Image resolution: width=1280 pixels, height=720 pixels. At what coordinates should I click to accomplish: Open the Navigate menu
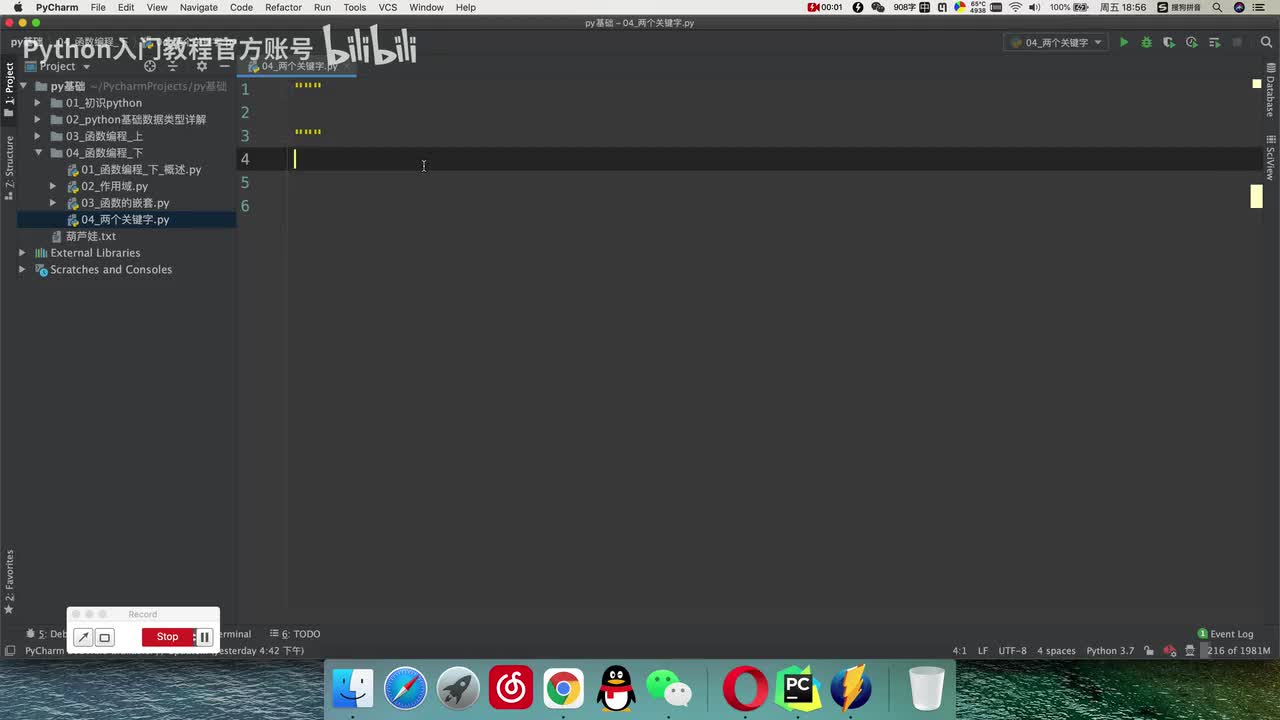tap(198, 7)
